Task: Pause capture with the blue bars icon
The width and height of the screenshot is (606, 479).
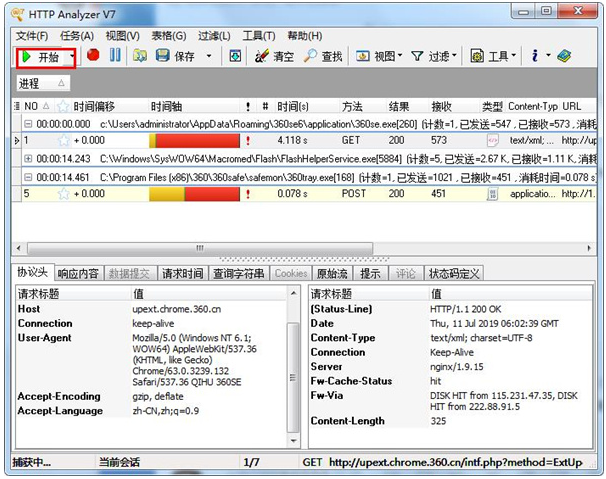Action: [x=115, y=55]
